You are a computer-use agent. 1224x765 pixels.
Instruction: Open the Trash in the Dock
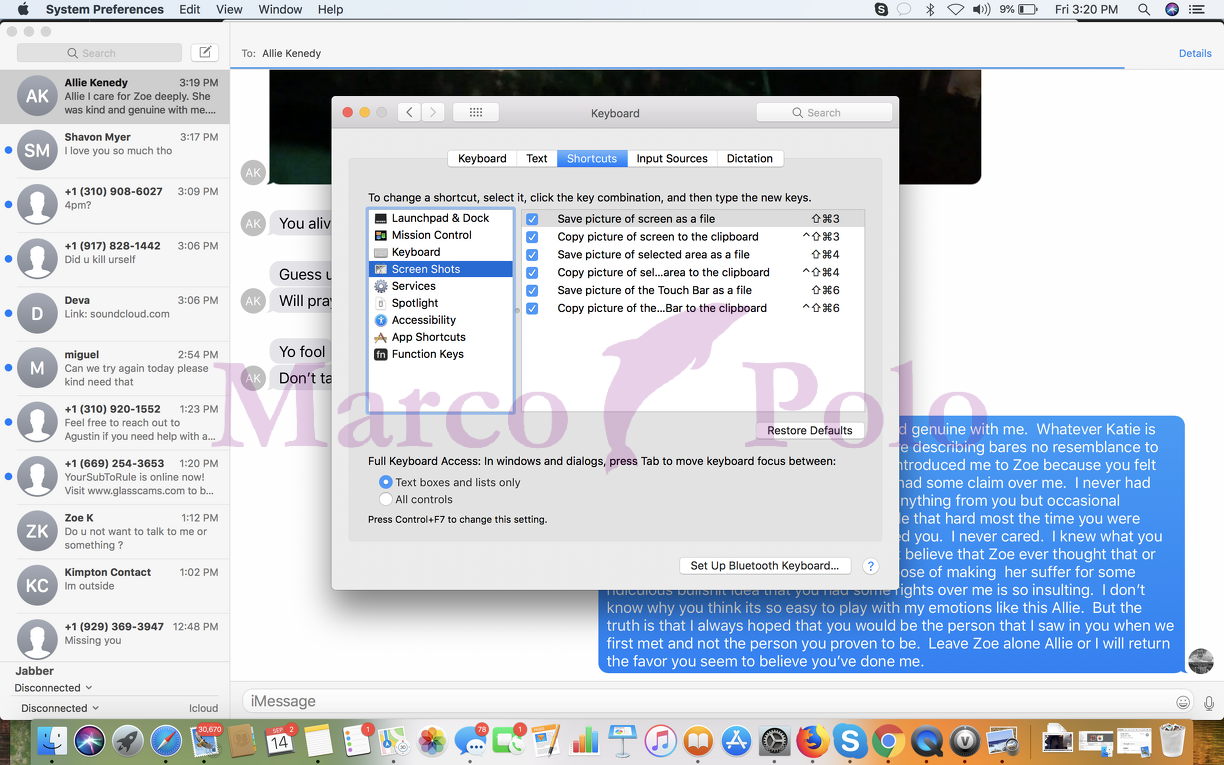[x=1171, y=741]
